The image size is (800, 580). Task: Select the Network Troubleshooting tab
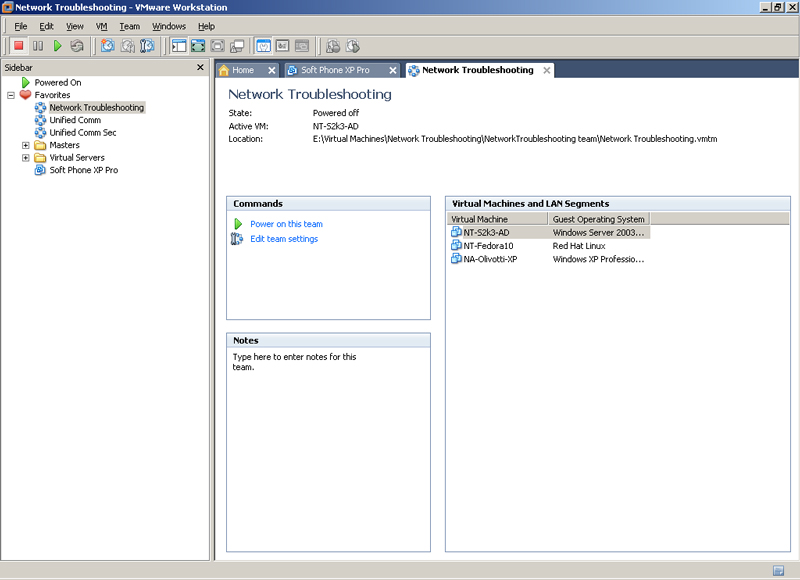[478, 70]
